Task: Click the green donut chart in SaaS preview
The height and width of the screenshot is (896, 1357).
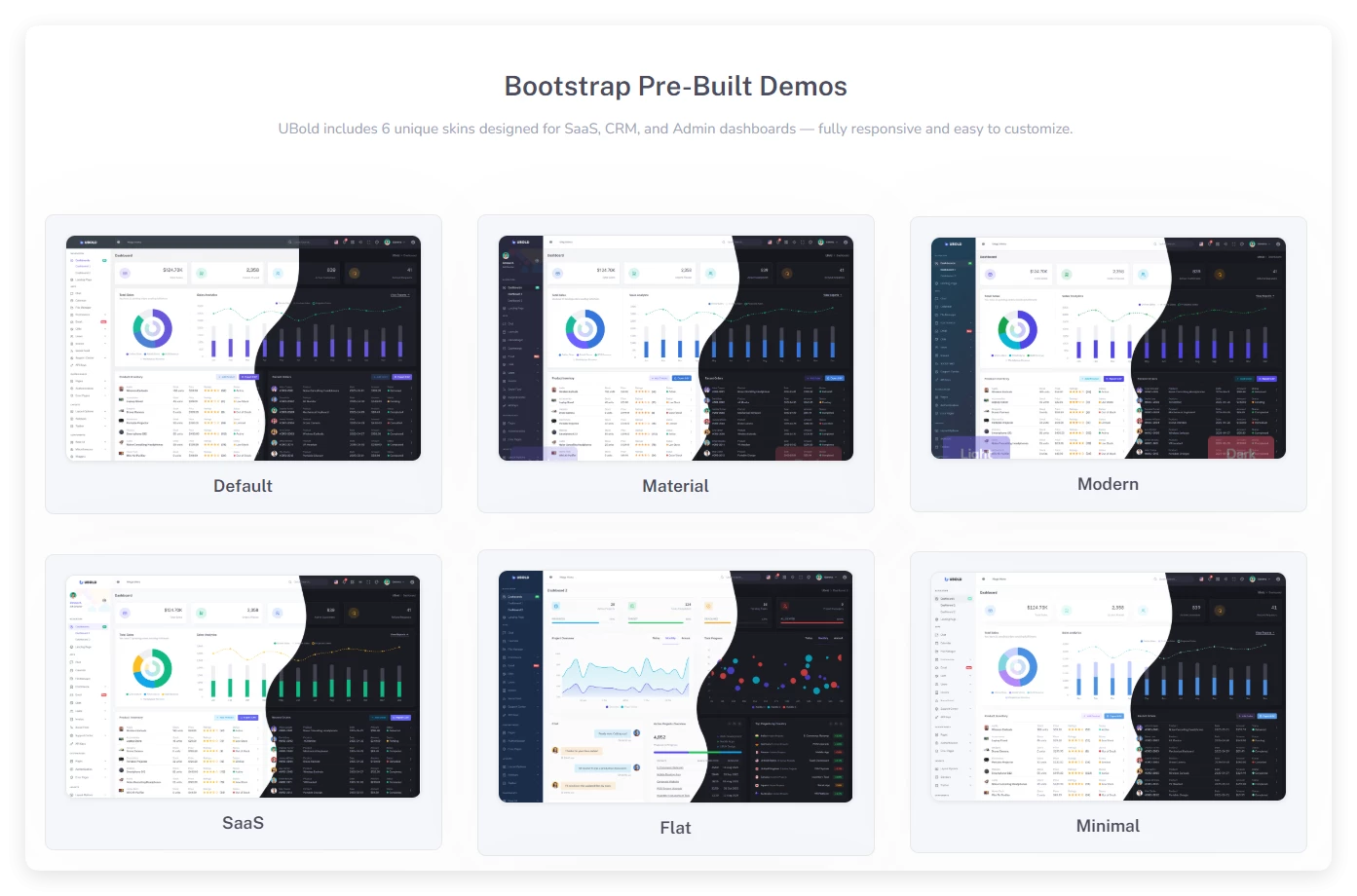Action: click(152, 669)
